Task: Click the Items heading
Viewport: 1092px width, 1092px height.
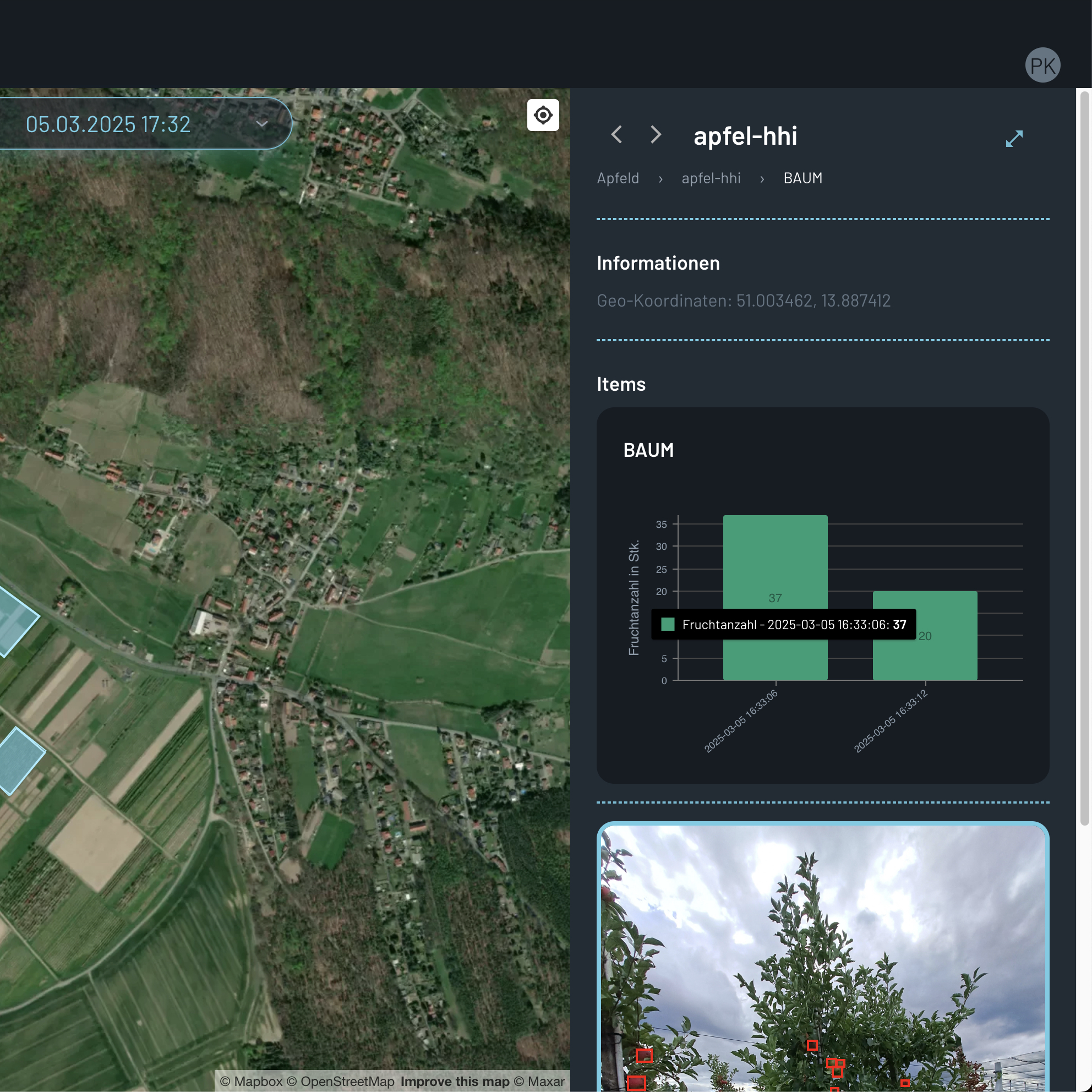Action: [x=621, y=384]
